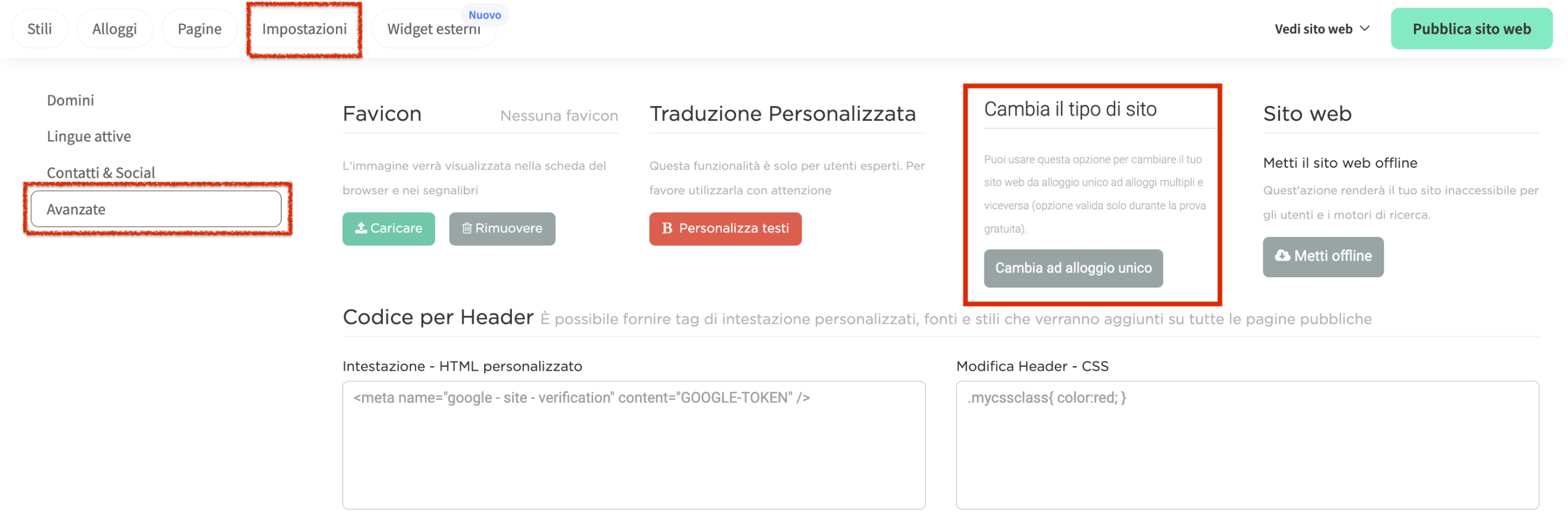Click into the Modifica Header CSS textarea
The width and height of the screenshot is (1568, 532).
point(1247,444)
